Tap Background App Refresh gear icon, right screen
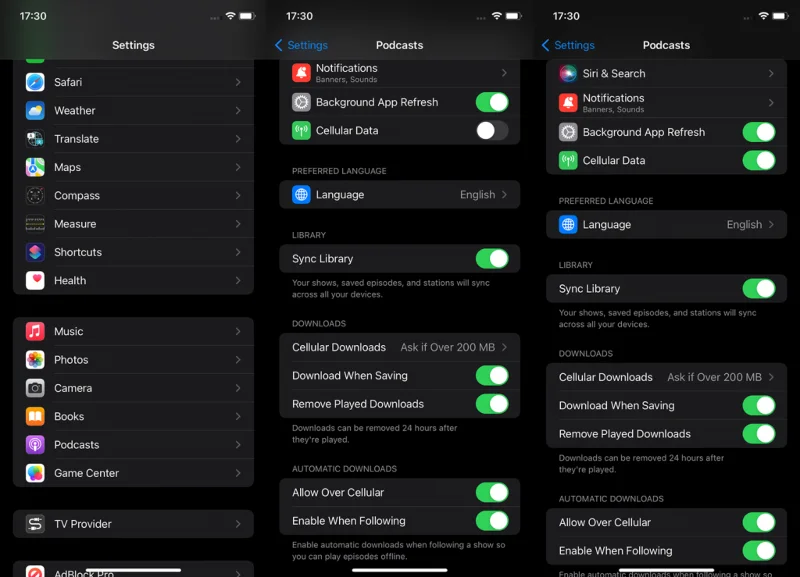800x577 pixels. pos(568,132)
